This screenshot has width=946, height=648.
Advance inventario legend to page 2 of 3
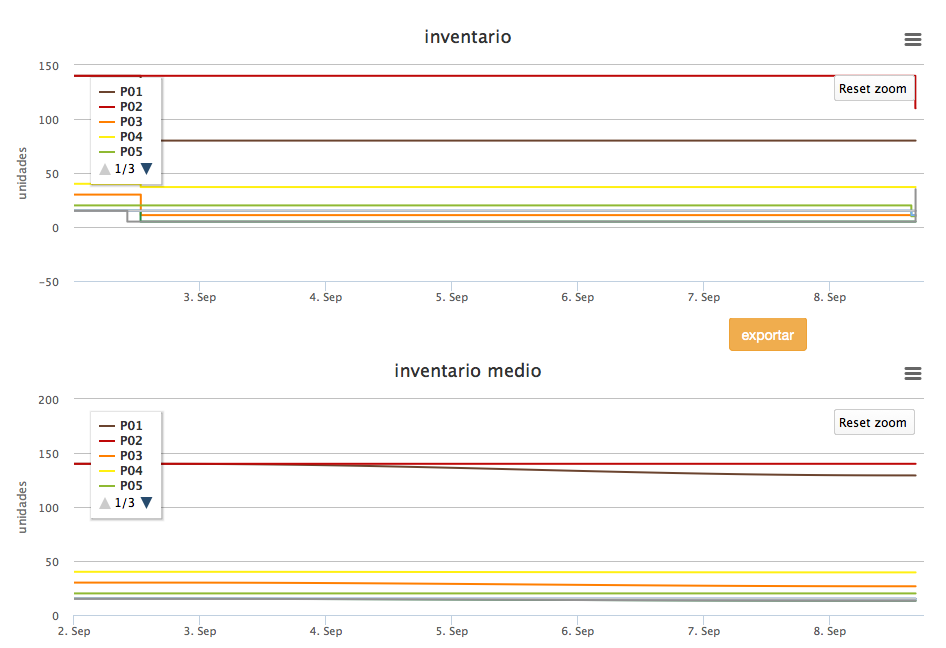click(148, 168)
